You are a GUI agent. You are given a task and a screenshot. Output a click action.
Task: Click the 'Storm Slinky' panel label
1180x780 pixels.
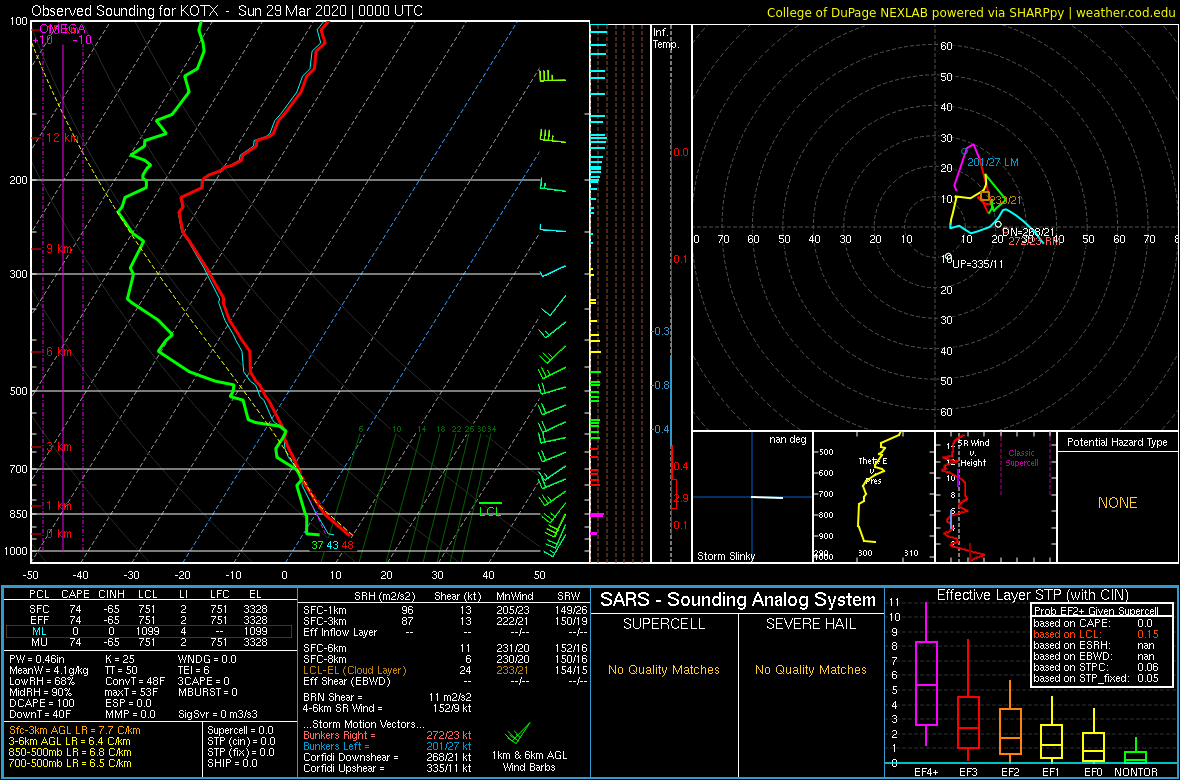[727, 556]
